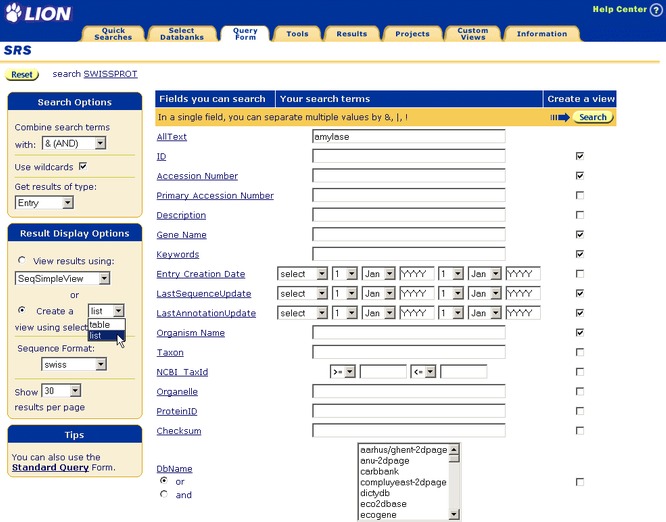Check Primary Accession Number view checkbox
This screenshot has height=522, width=666.
pos(580,195)
